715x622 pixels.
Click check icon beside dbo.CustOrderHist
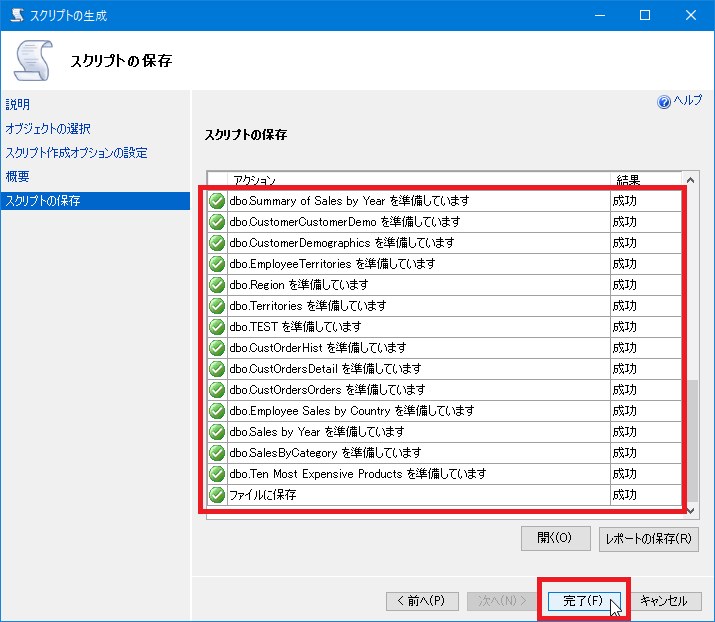pyautogui.click(x=217, y=348)
